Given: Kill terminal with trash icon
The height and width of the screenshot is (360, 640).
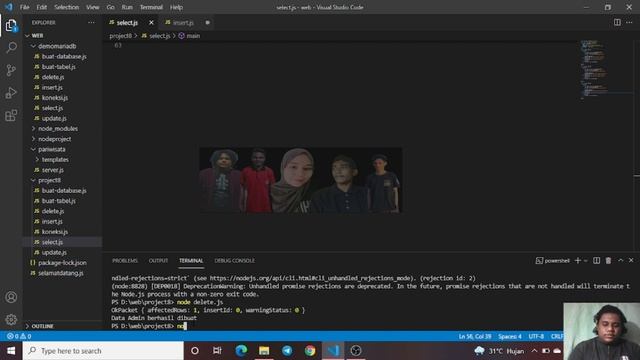Looking at the screenshot, I should tap(608, 260).
